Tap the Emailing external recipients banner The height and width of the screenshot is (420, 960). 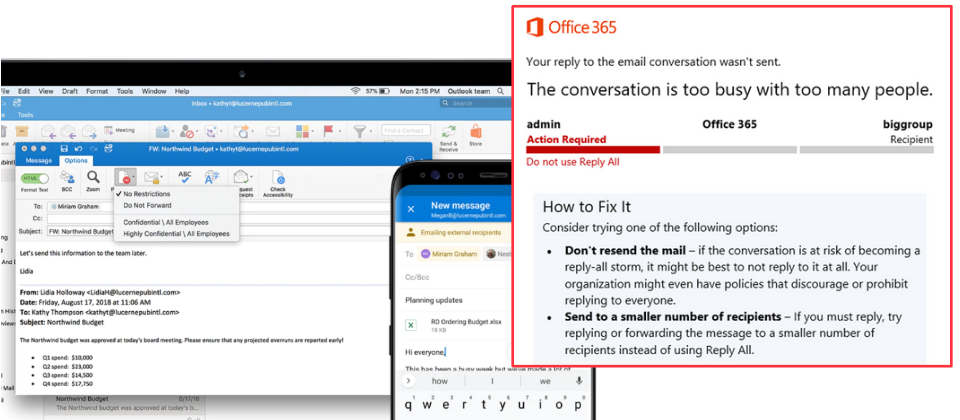pyautogui.click(x=454, y=233)
